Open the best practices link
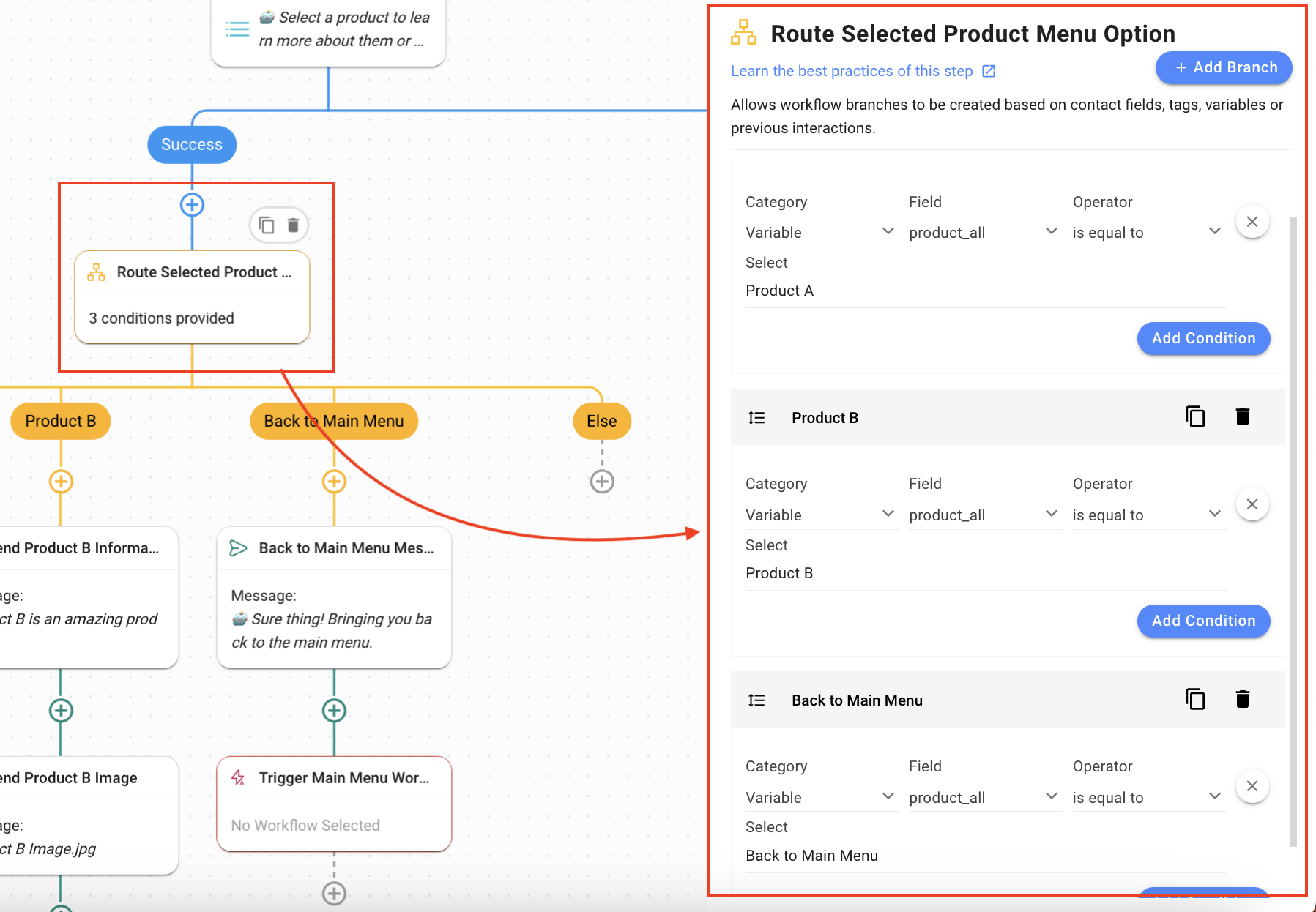The image size is (1316, 912). point(863,71)
